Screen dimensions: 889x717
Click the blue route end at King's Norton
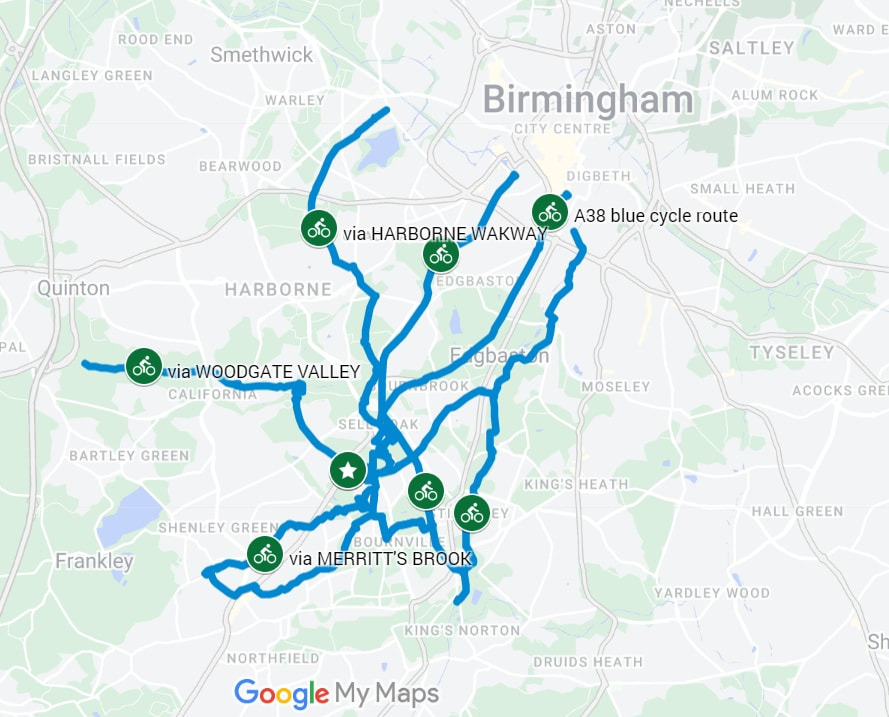coord(458,602)
